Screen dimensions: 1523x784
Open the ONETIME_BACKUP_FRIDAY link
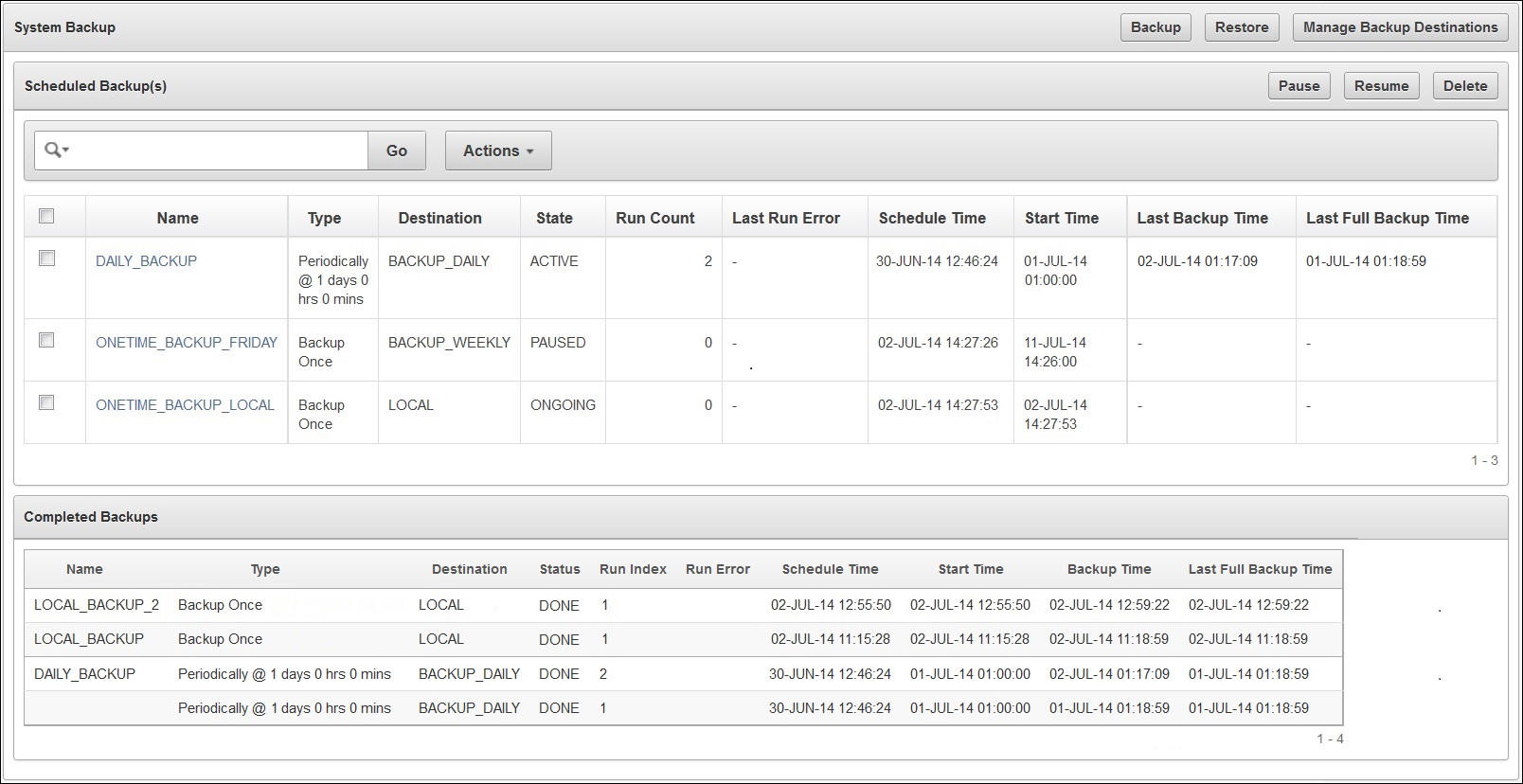click(187, 342)
